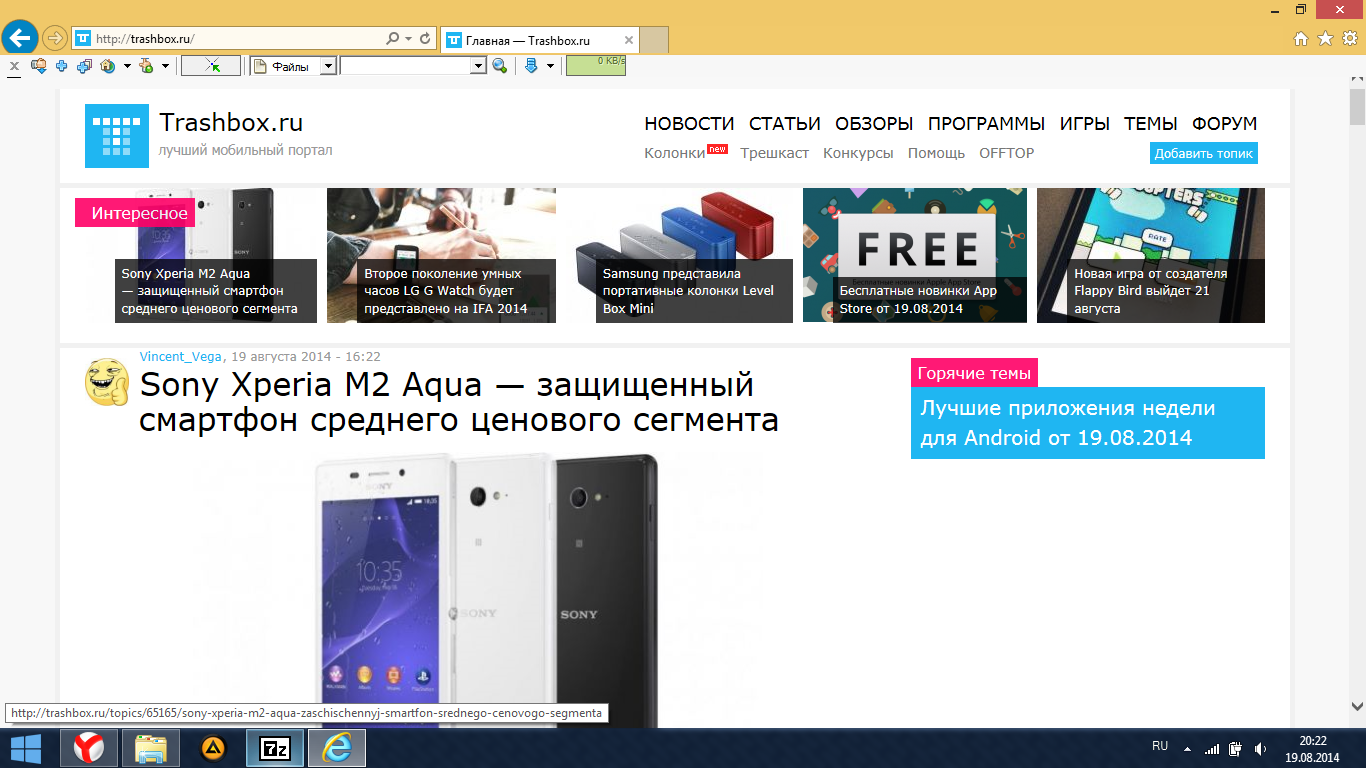This screenshot has width=1366, height=768.
Task: Click the RU language indicator in taskbar
Action: point(1160,746)
